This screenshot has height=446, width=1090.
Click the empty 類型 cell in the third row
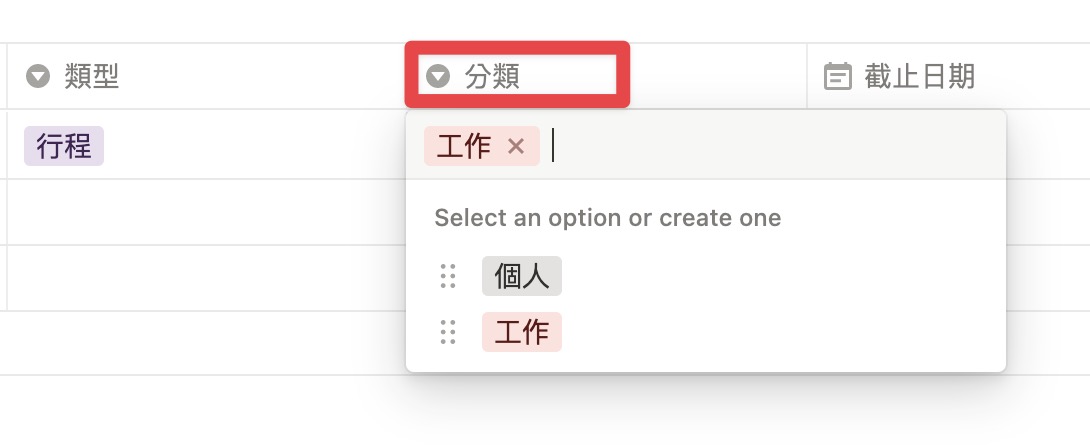(206, 278)
